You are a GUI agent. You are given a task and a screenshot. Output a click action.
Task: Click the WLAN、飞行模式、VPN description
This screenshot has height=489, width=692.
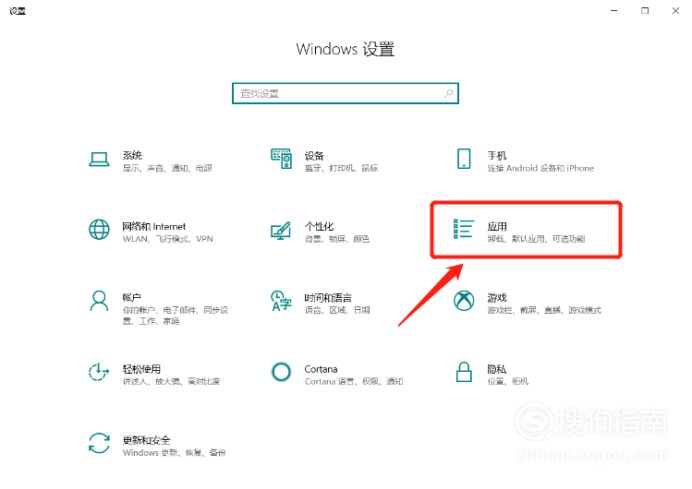[x=168, y=239]
